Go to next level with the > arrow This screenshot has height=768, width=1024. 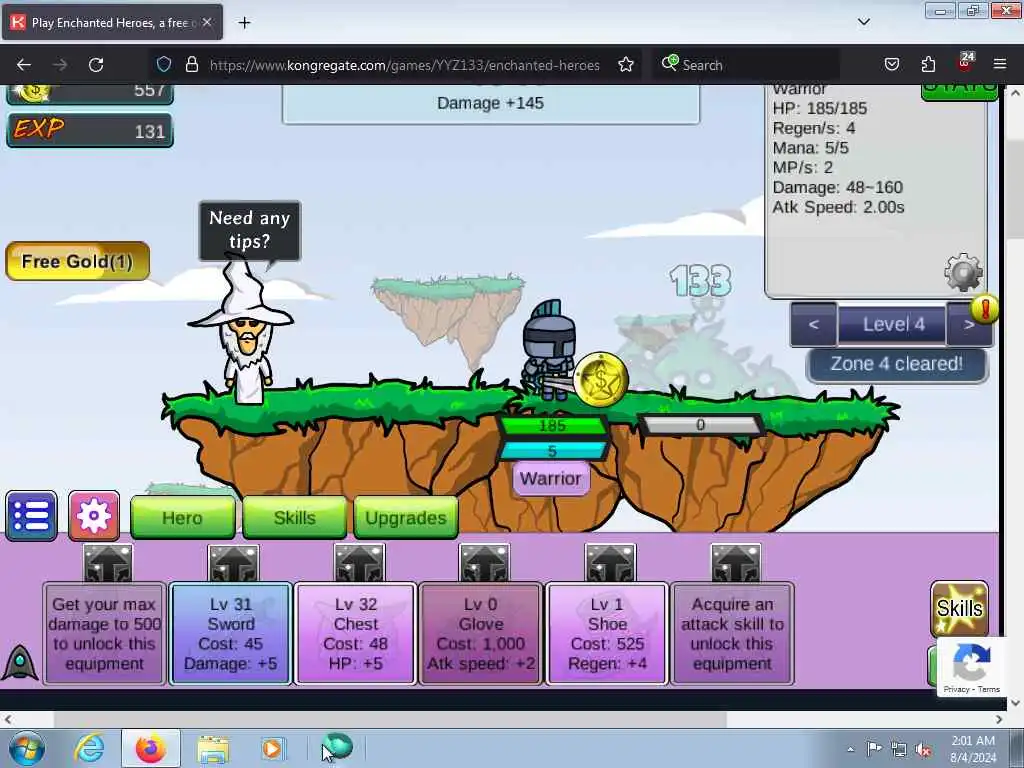(969, 325)
